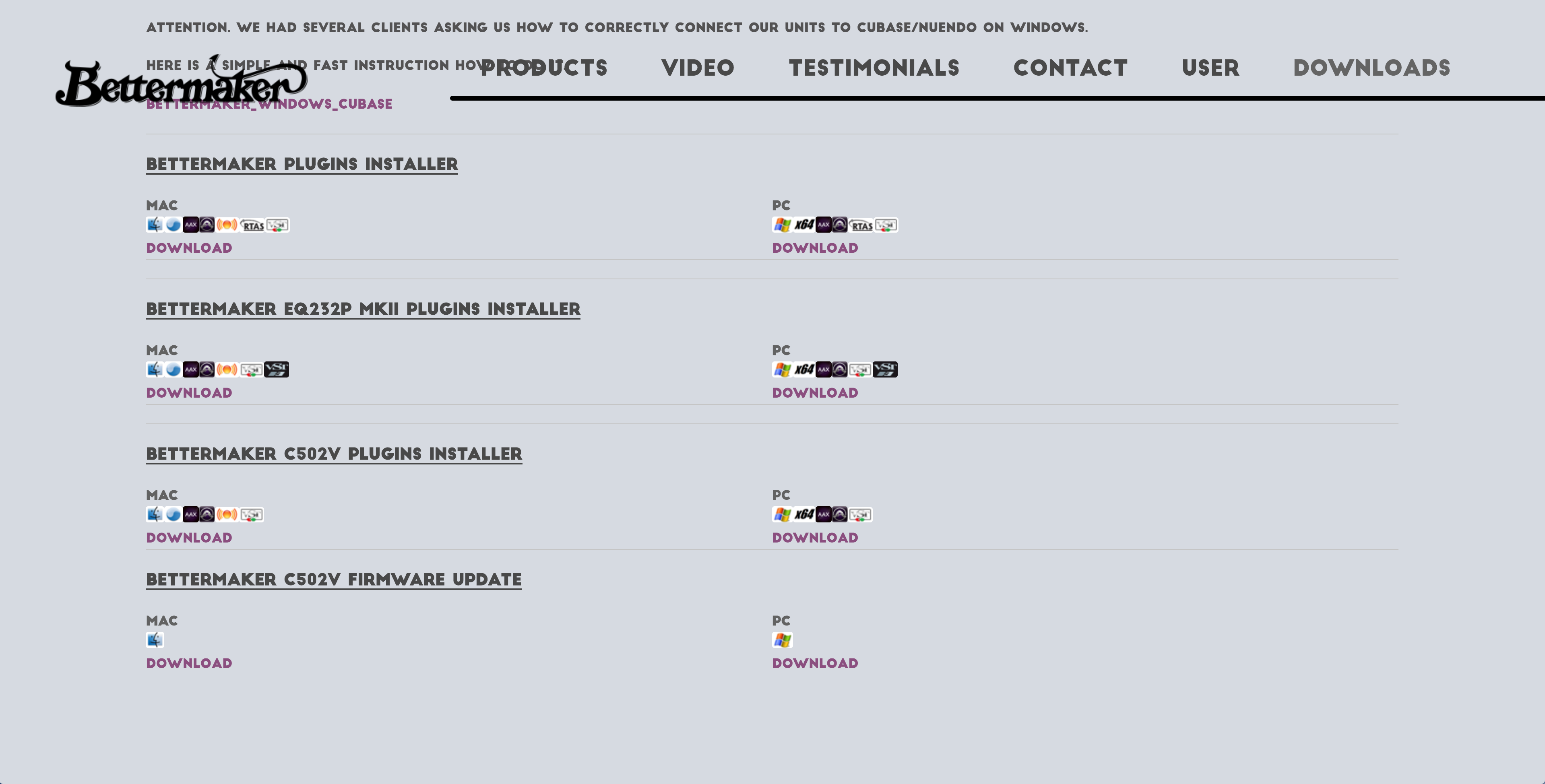Click the Audio Units icon under EQ232P MKII Mac
The height and width of the screenshot is (784, 1545).
[227, 370]
